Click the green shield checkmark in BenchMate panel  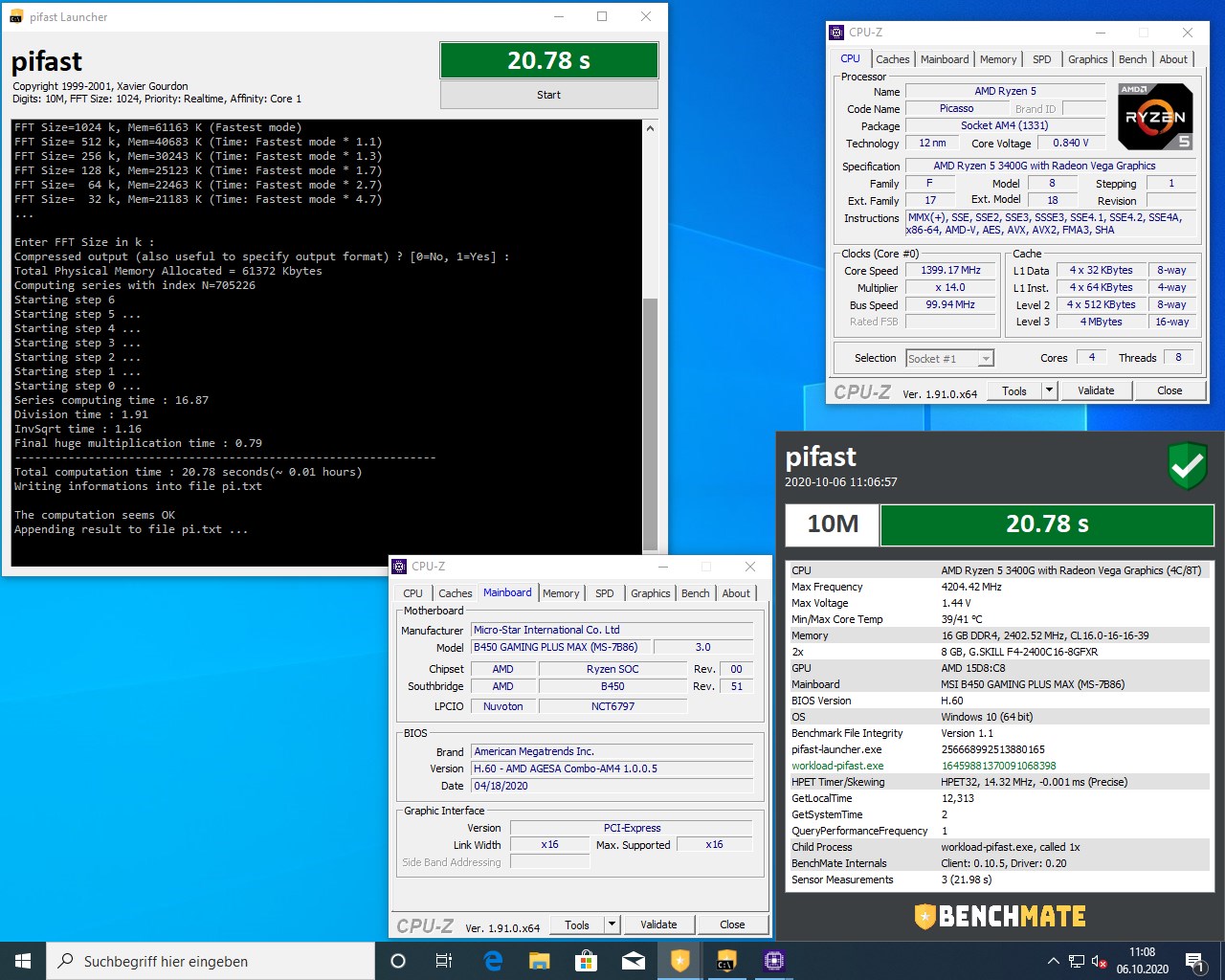tap(1188, 466)
